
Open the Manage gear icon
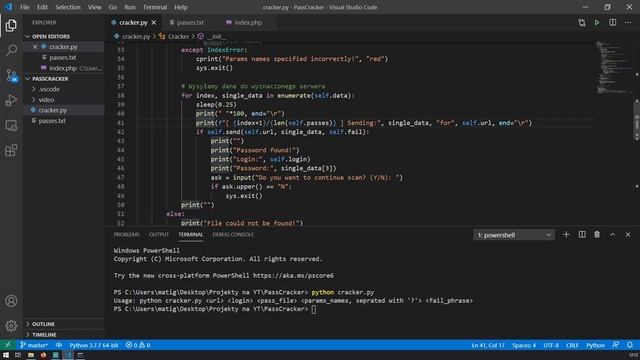point(11,326)
